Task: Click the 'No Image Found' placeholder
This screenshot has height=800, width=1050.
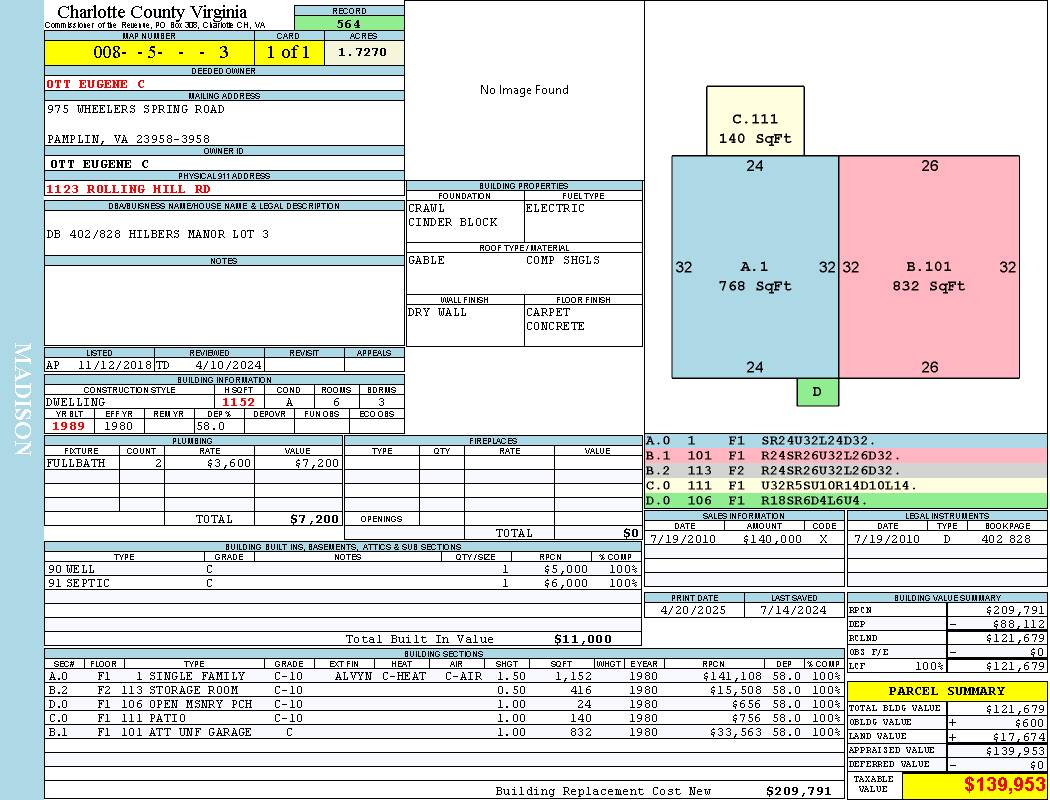Action: point(524,90)
